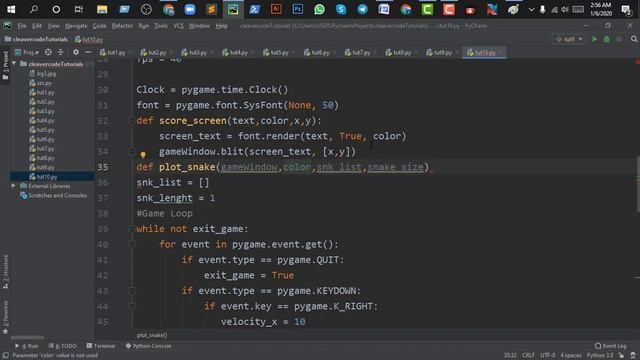Open the Navigate menu
The image size is (640, 360).
pos(76,26)
